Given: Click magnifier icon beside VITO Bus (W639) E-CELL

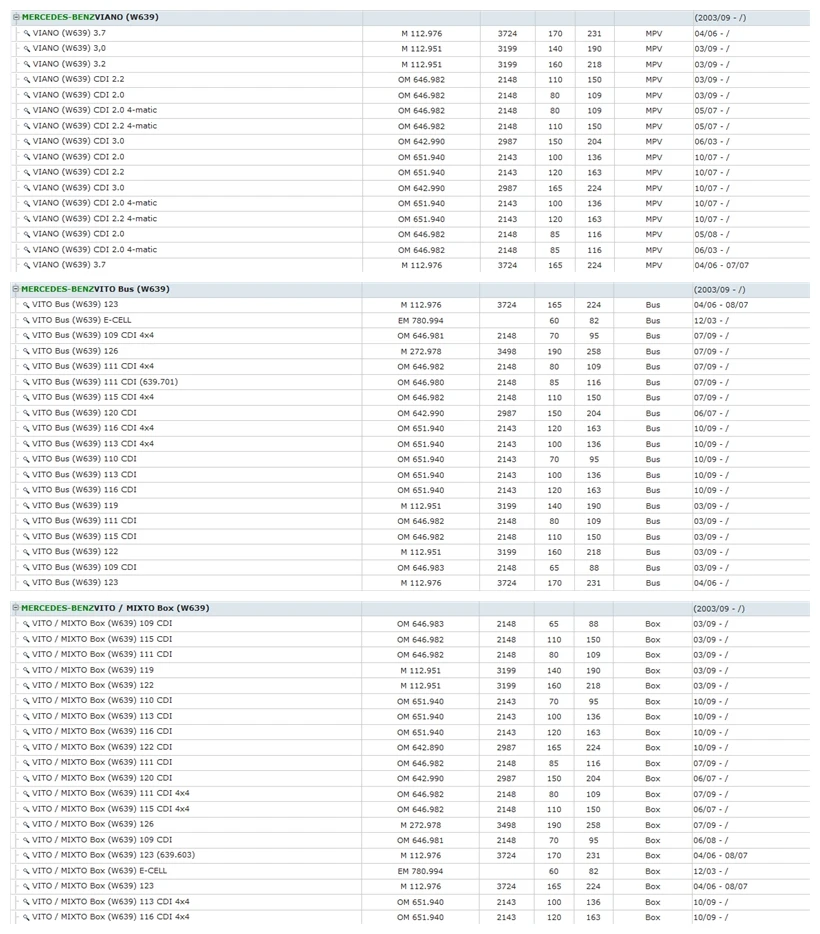Looking at the screenshot, I should pos(26,320).
